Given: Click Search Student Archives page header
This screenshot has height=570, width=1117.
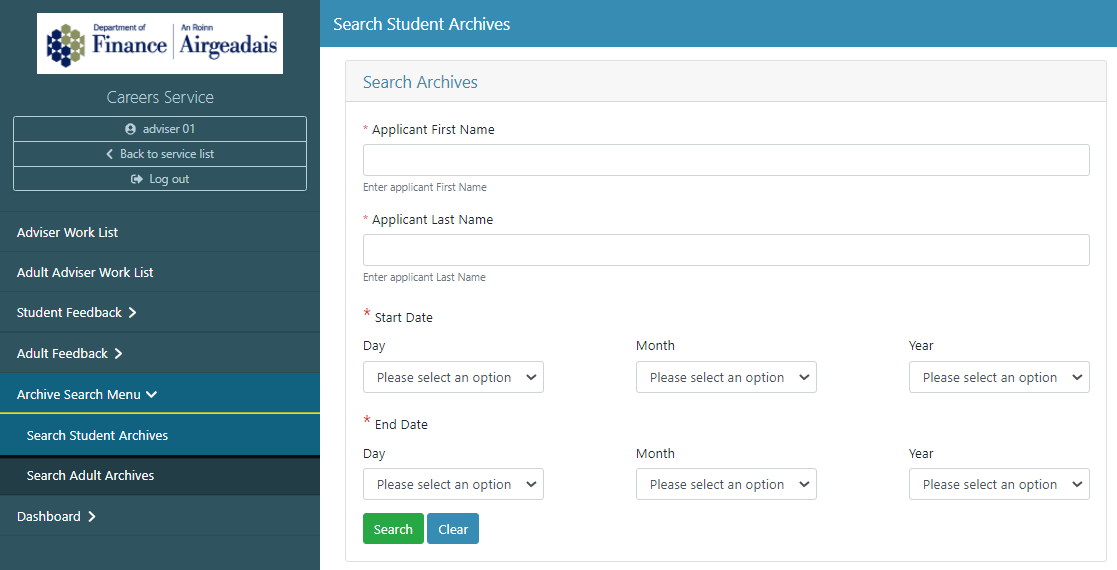Looking at the screenshot, I should pos(422,24).
